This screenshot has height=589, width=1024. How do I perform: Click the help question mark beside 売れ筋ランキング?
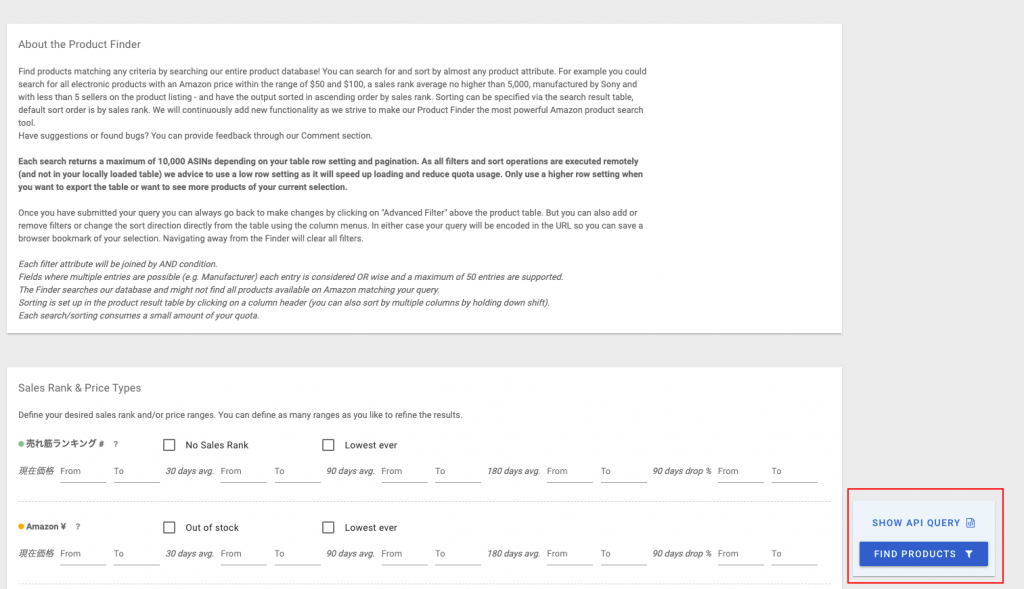click(116, 444)
